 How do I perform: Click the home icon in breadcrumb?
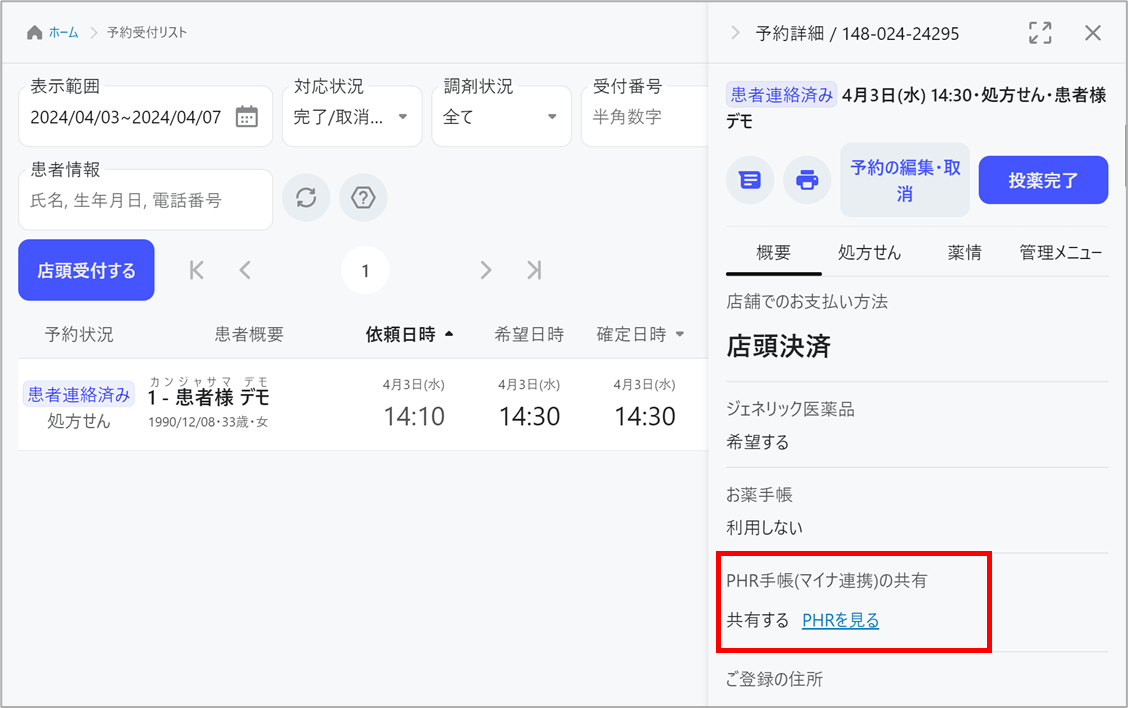pyautogui.click(x=35, y=33)
